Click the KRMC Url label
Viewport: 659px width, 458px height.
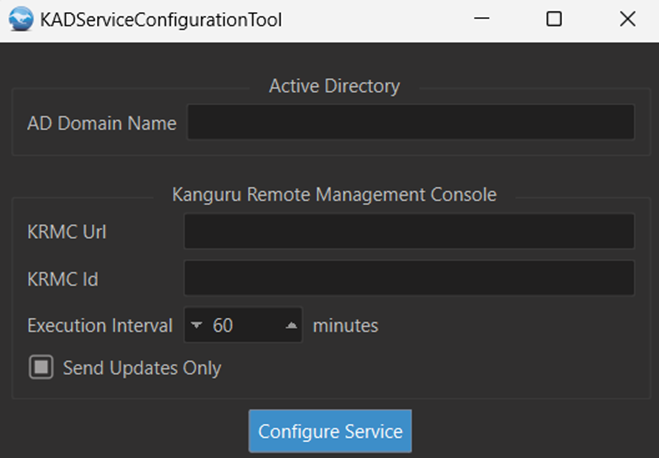67,232
